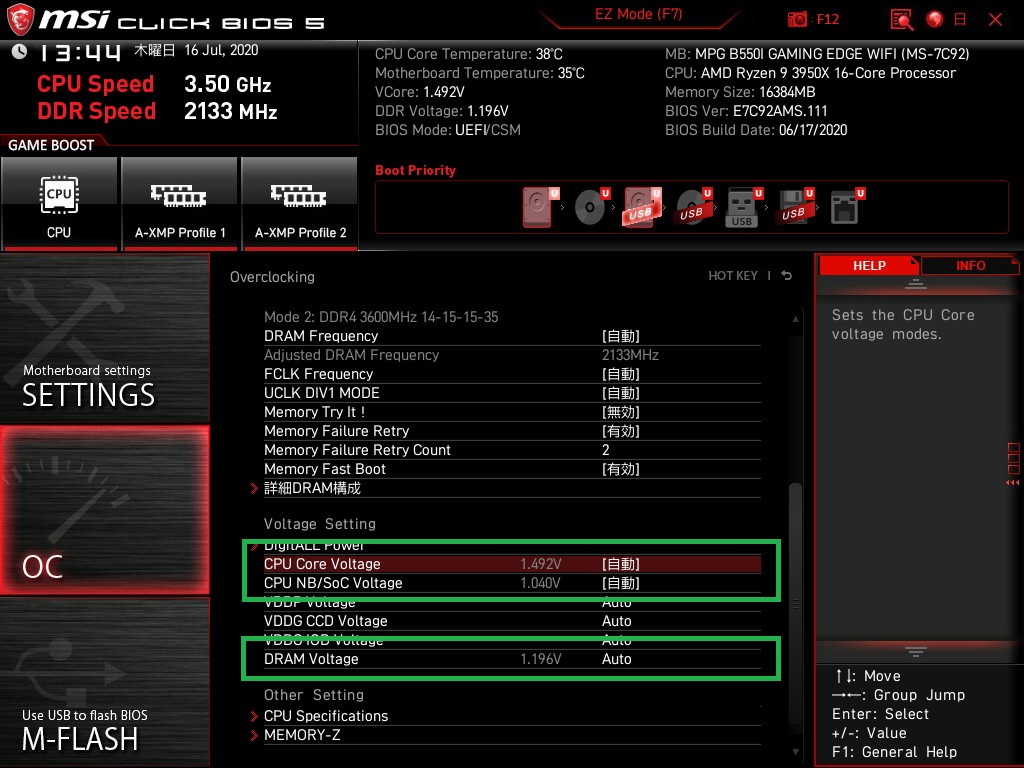The width and height of the screenshot is (1024, 768).
Task: Select the Mode 2: DDR4 3600MHz text
Action: point(381,317)
